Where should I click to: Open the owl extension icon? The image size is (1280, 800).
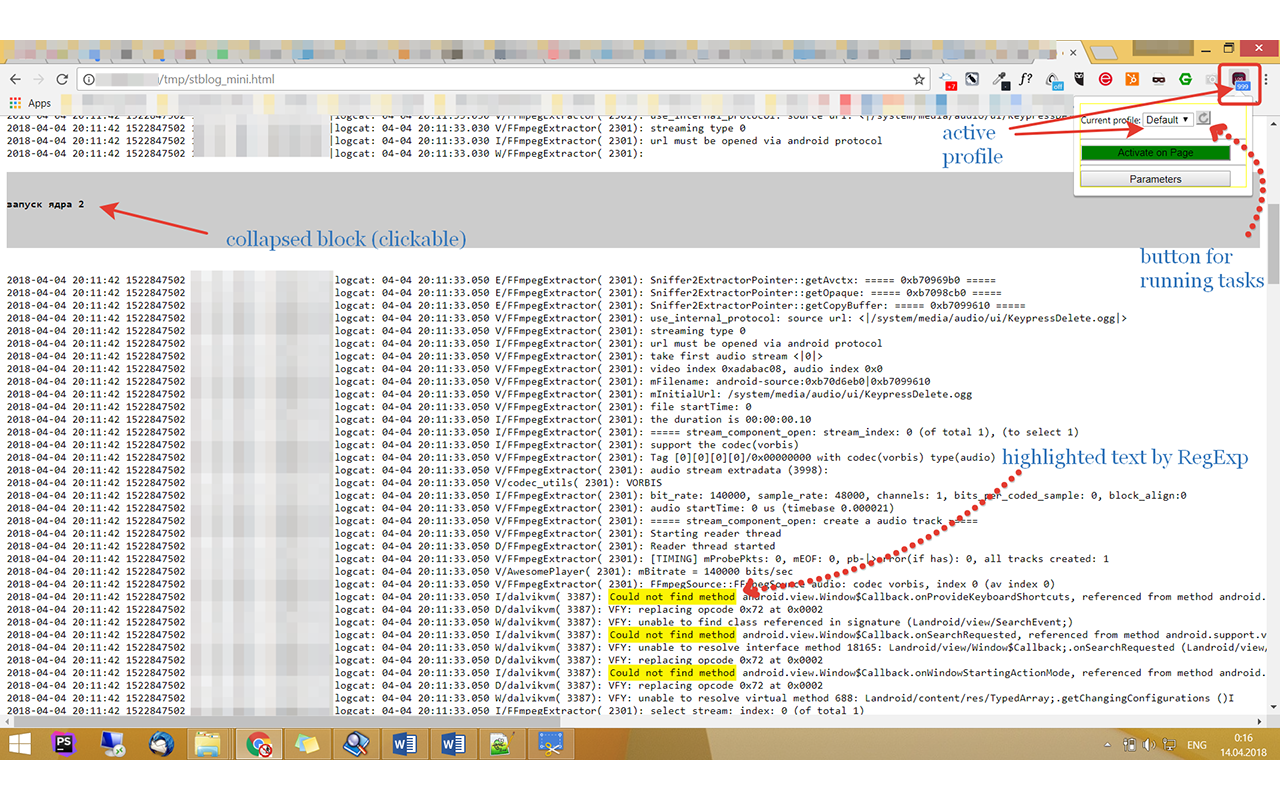click(1080, 79)
